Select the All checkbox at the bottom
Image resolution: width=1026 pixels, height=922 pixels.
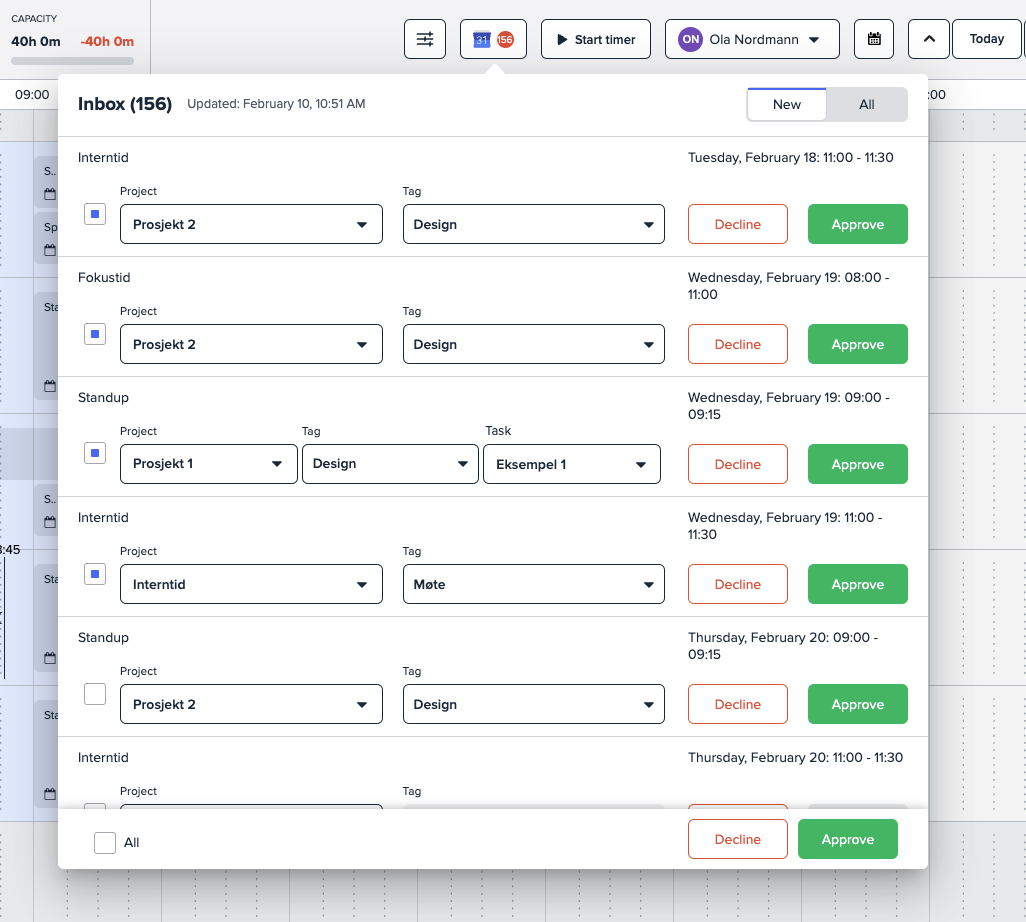click(105, 843)
